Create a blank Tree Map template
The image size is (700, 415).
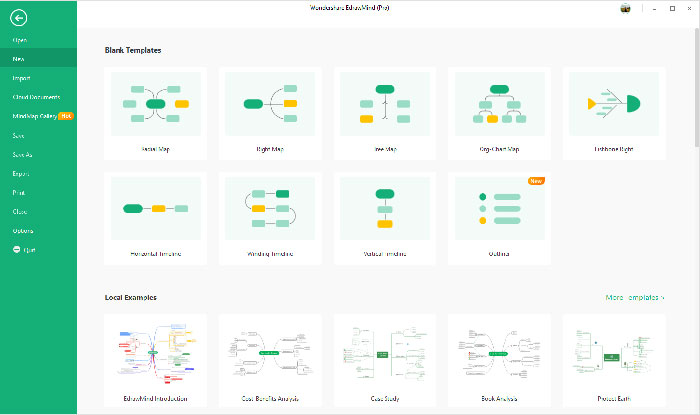385,113
